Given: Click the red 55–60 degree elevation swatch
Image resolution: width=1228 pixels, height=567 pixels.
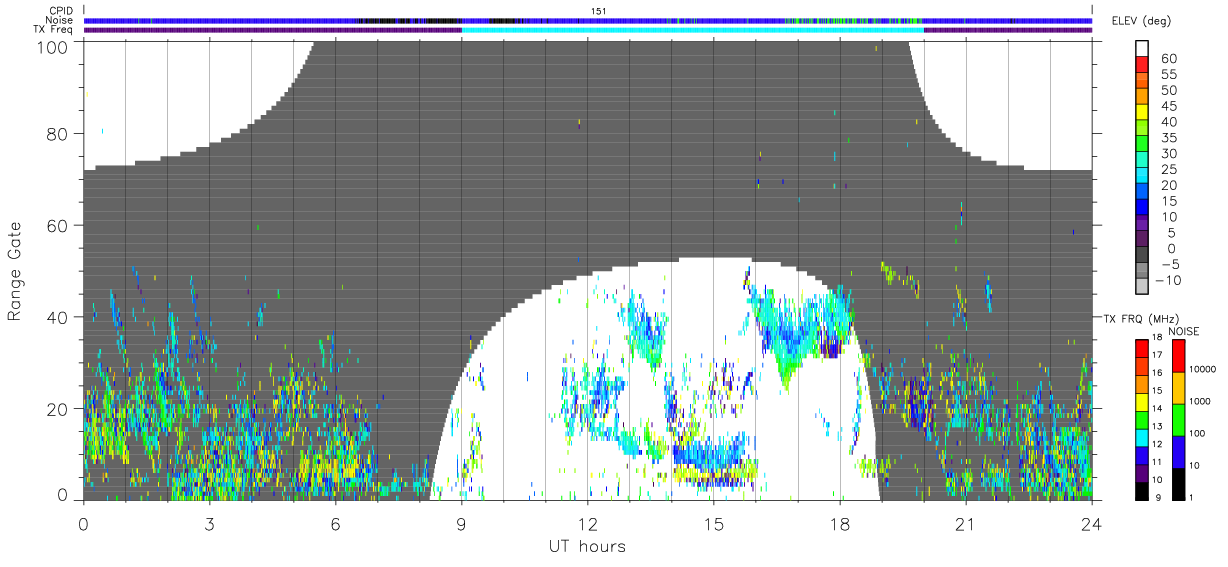Looking at the screenshot, I should [x=1141, y=66].
